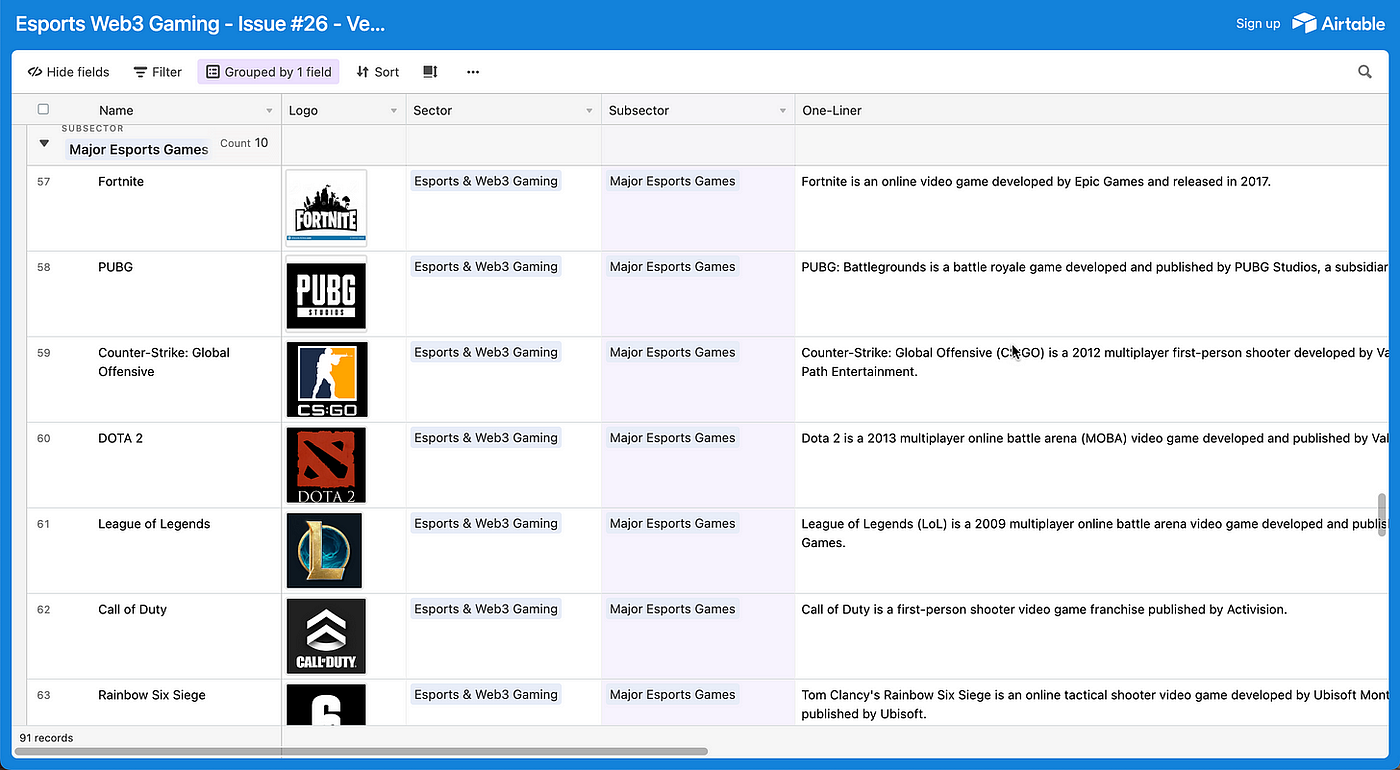Click the Sign up link
This screenshot has width=1400, height=770.
(x=1258, y=23)
